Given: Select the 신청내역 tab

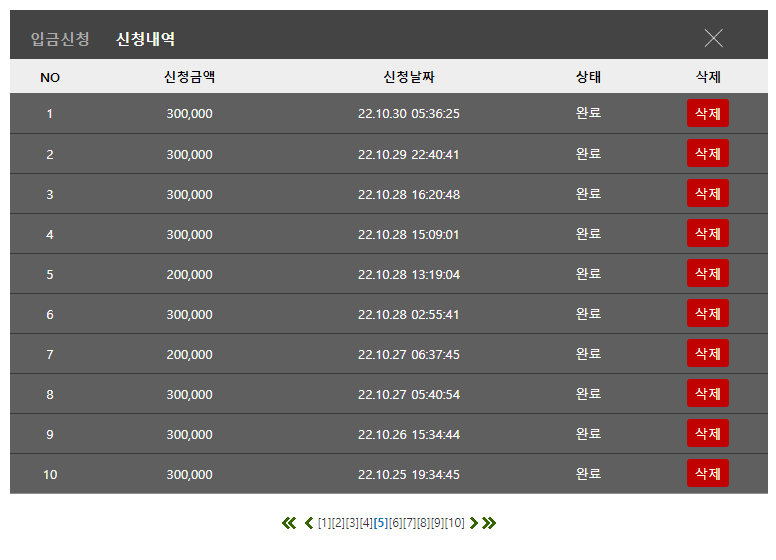Looking at the screenshot, I should coord(145,39).
